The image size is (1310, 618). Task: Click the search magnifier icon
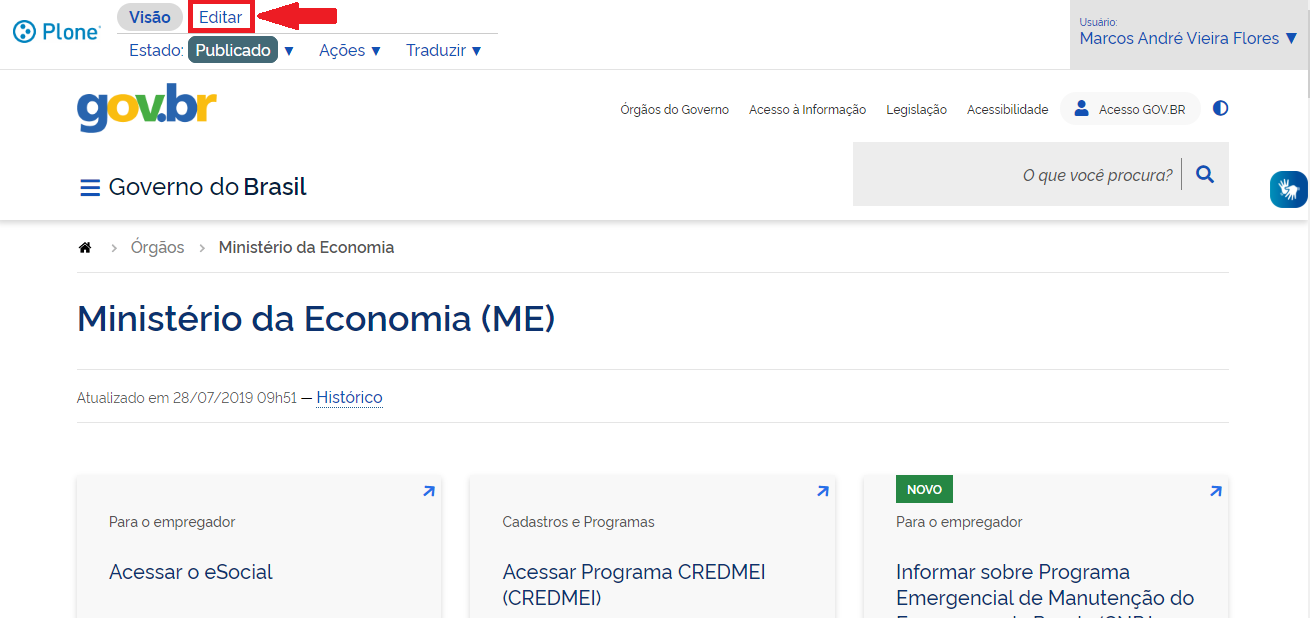(x=1205, y=174)
